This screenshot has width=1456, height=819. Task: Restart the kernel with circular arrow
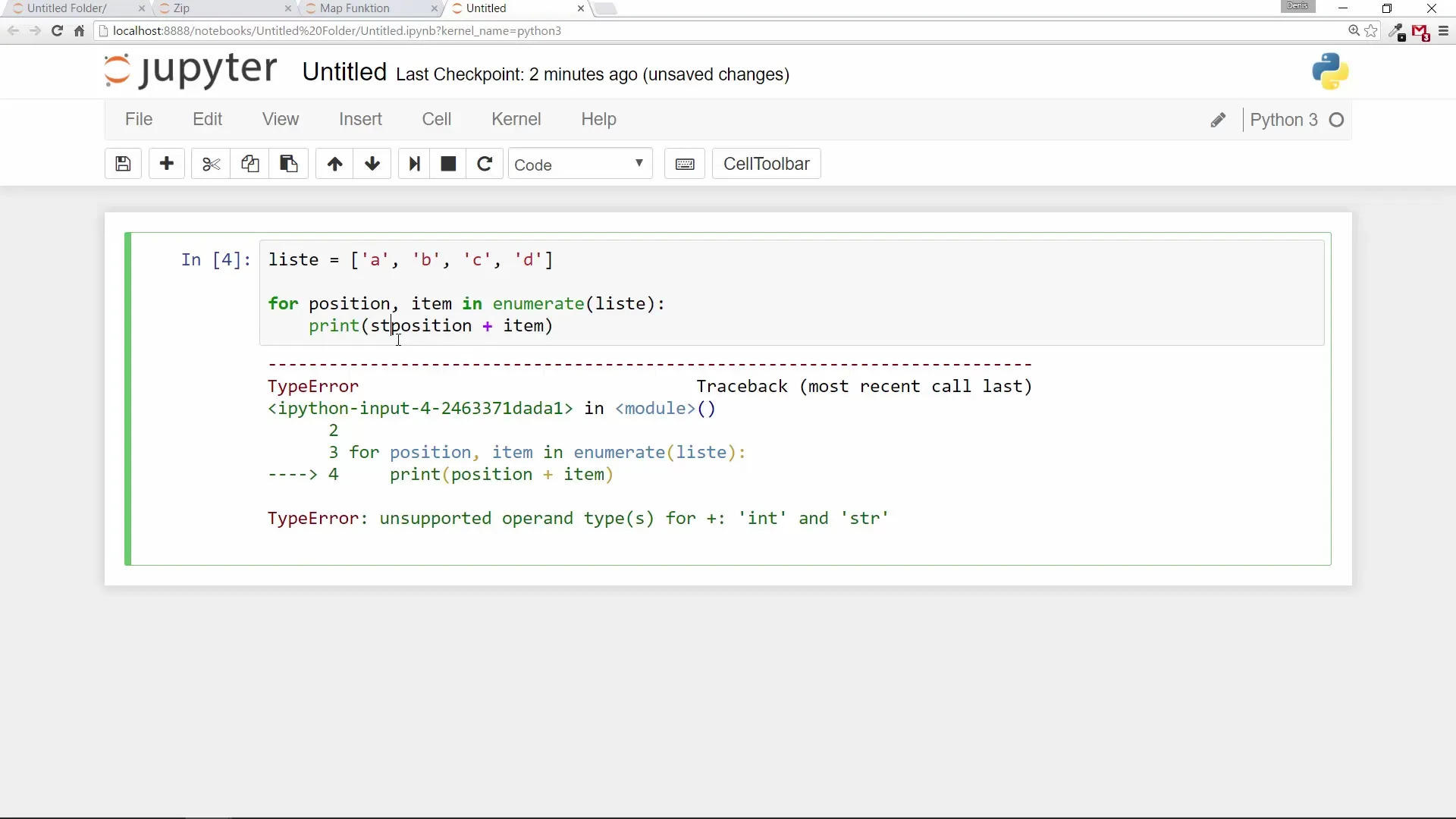485,164
